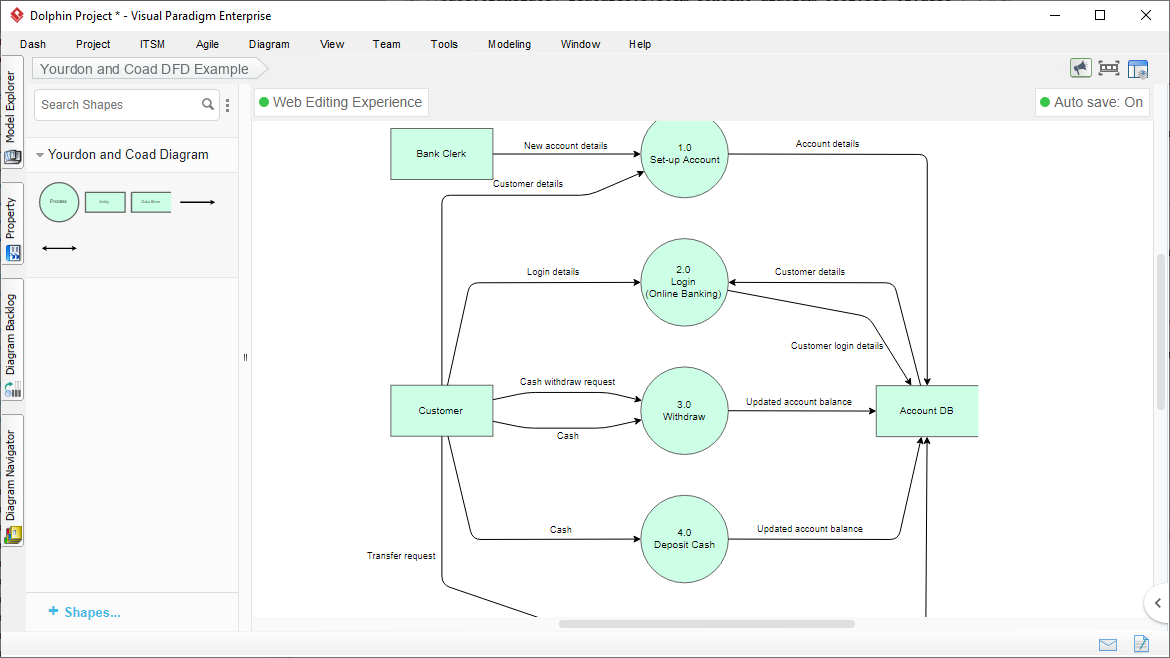Viewport: 1170px width, 658px height.
Task: Select 'Customer details' label near Bank Clerk
Action: (528, 184)
